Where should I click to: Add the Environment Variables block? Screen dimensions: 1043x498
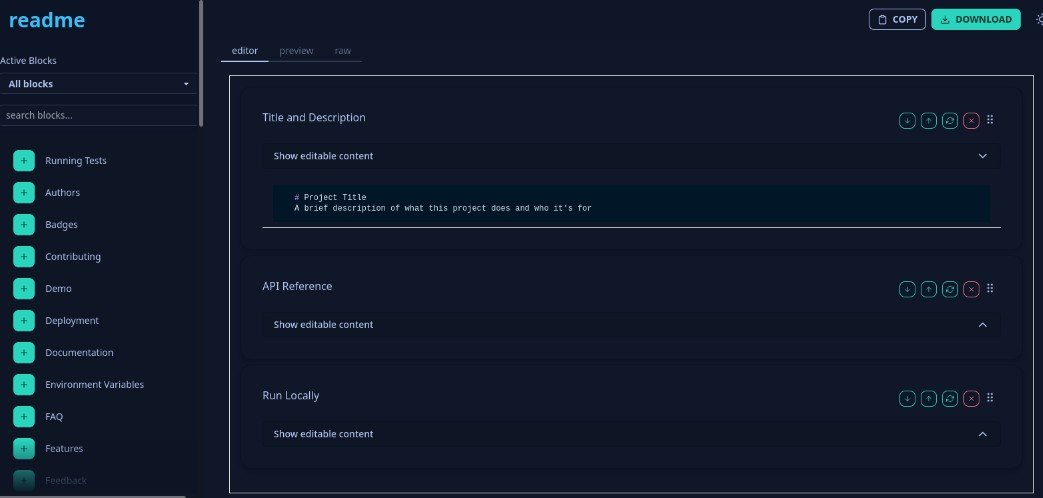click(x=24, y=384)
